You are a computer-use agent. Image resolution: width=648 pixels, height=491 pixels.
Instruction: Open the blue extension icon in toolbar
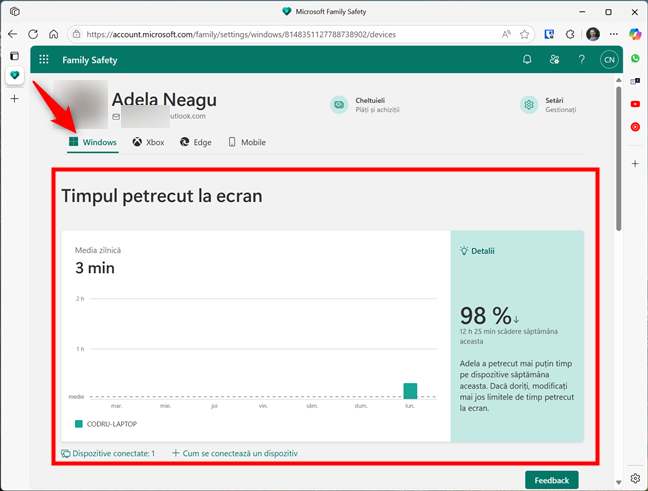click(549, 34)
